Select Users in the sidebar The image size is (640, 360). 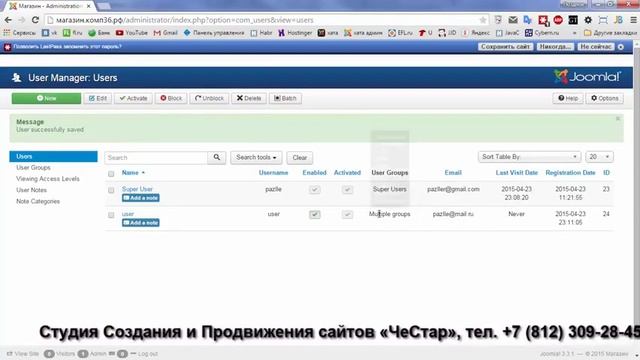click(53, 156)
